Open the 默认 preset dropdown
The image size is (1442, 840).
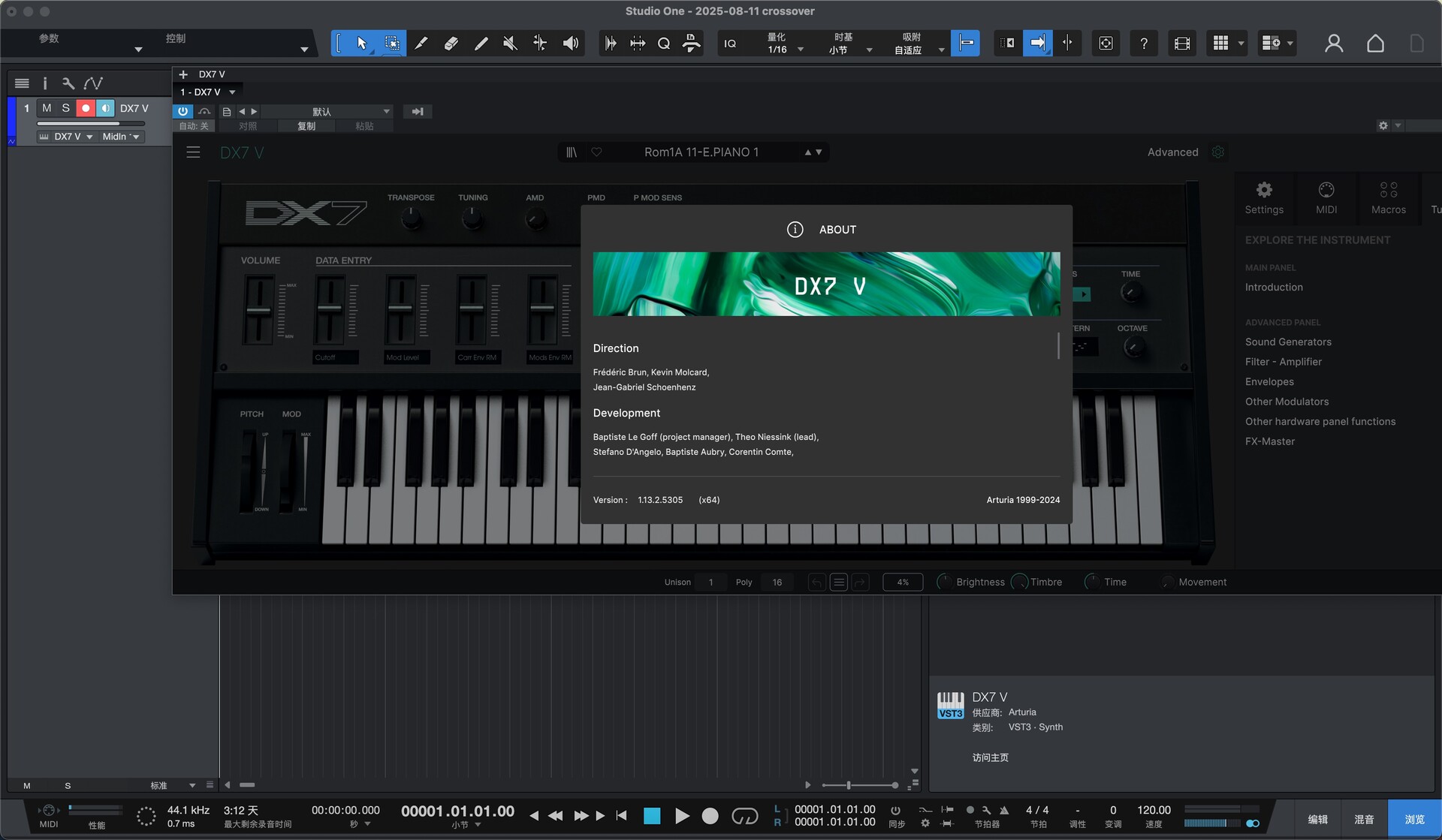326,111
